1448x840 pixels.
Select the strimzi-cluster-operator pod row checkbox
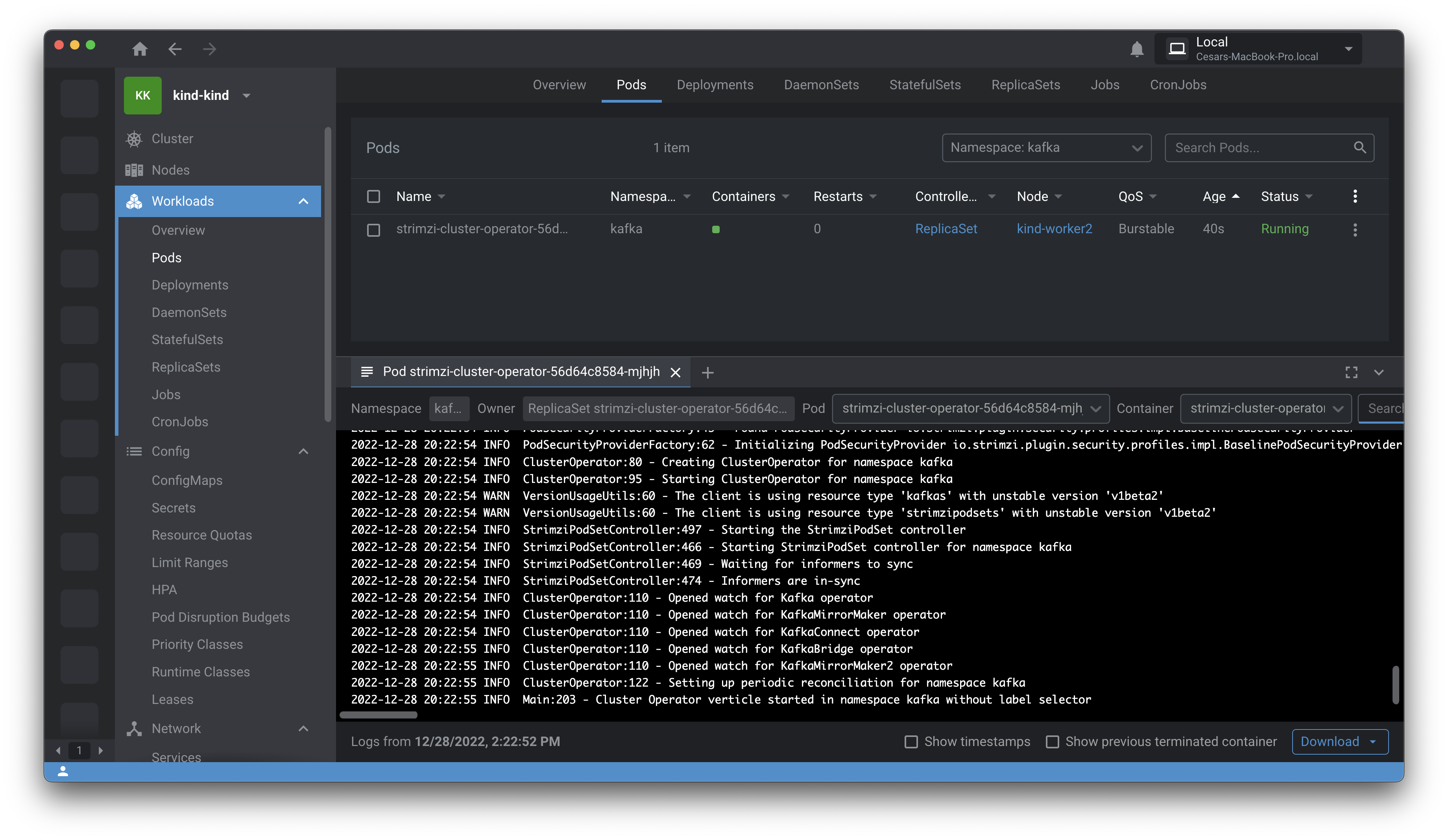click(373, 230)
